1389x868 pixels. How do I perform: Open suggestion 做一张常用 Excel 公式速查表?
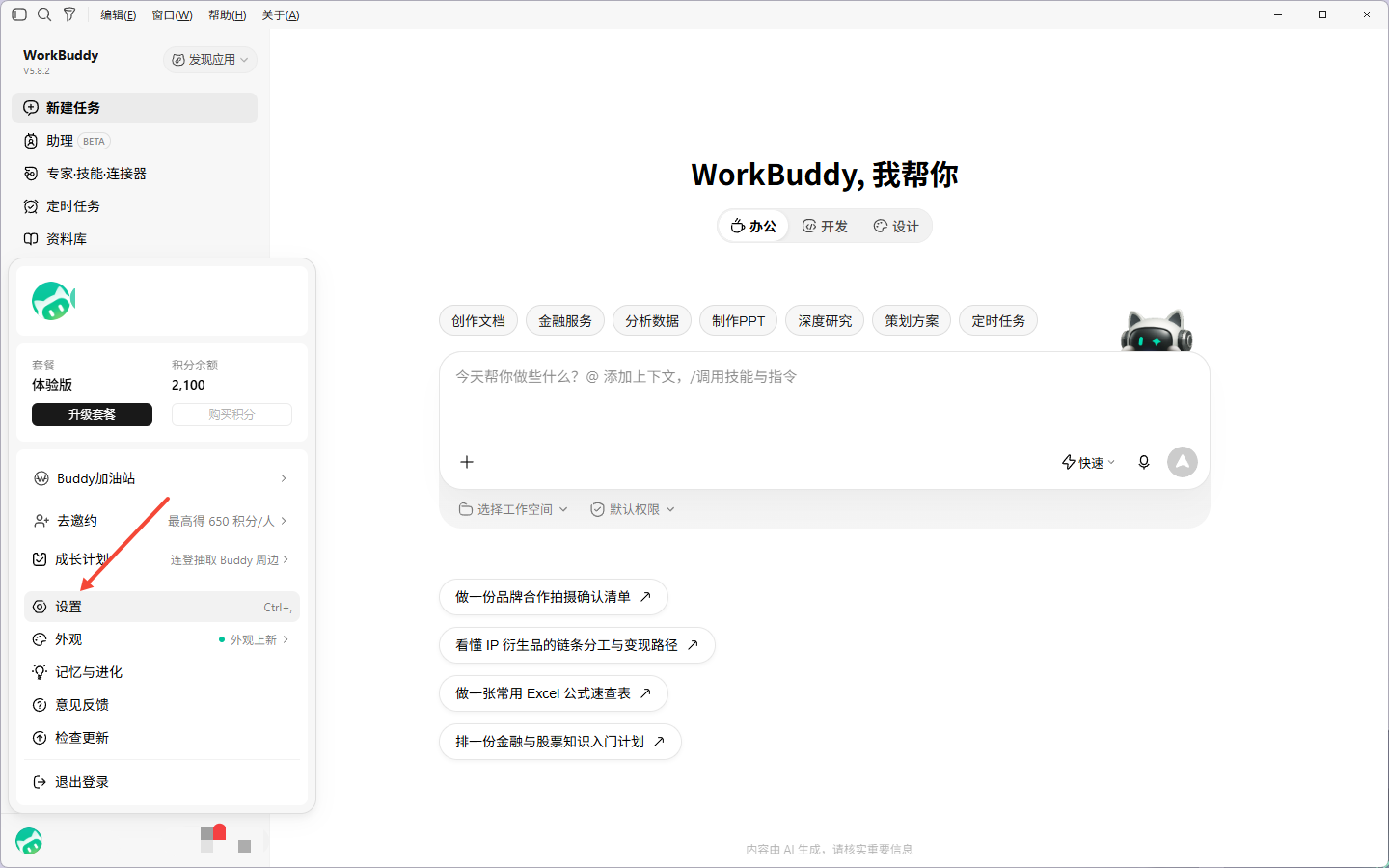click(554, 693)
